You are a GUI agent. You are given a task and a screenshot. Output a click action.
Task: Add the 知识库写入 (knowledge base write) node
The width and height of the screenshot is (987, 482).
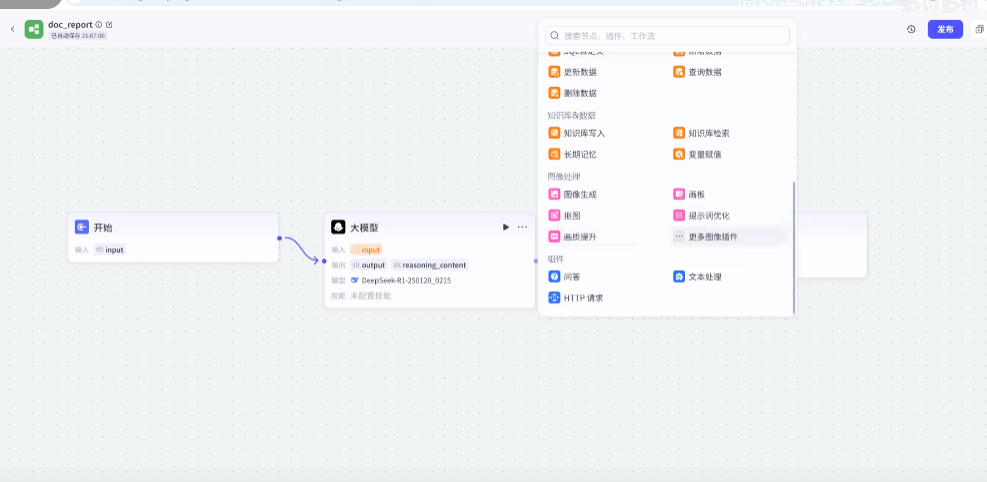click(584, 133)
